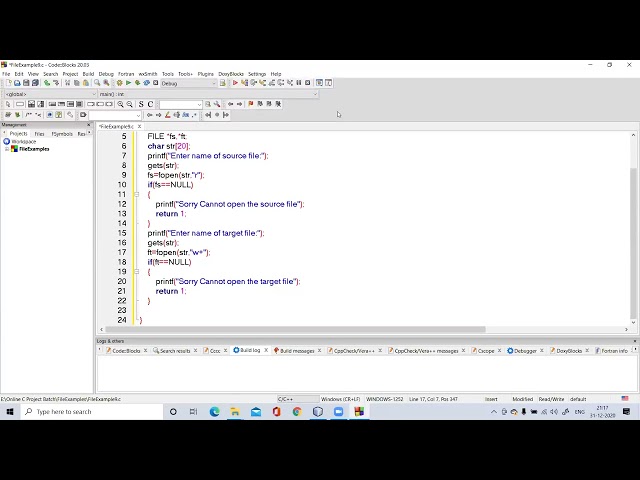The image size is (640, 480).
Task: Click the Cut scissors icon
Action: click(67, 83)
